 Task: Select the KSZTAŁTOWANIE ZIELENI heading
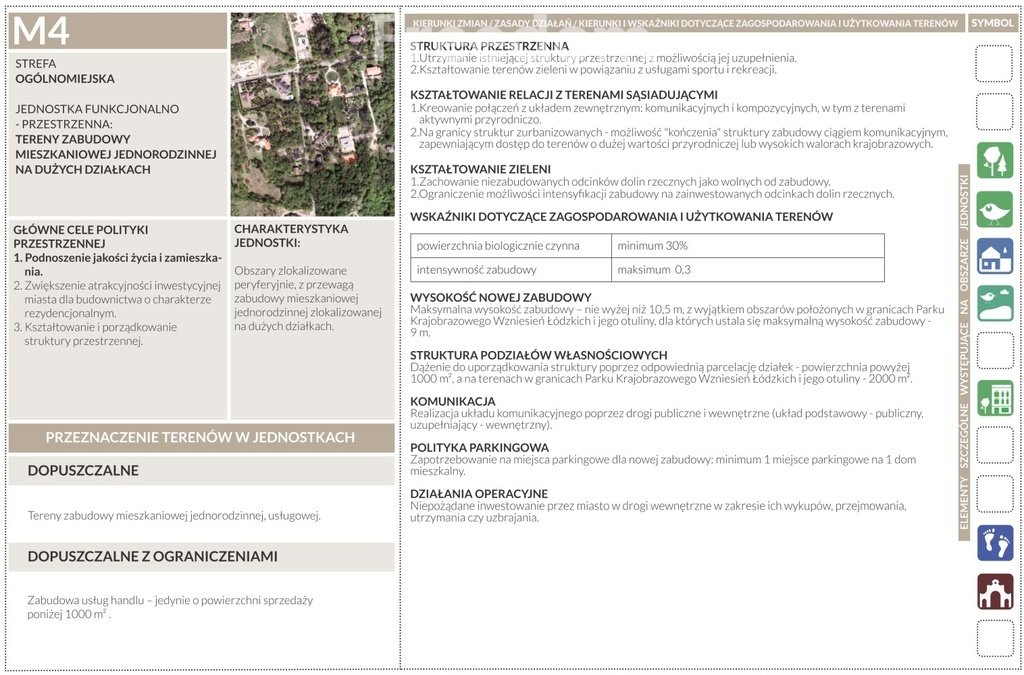(x=480, y=170)
